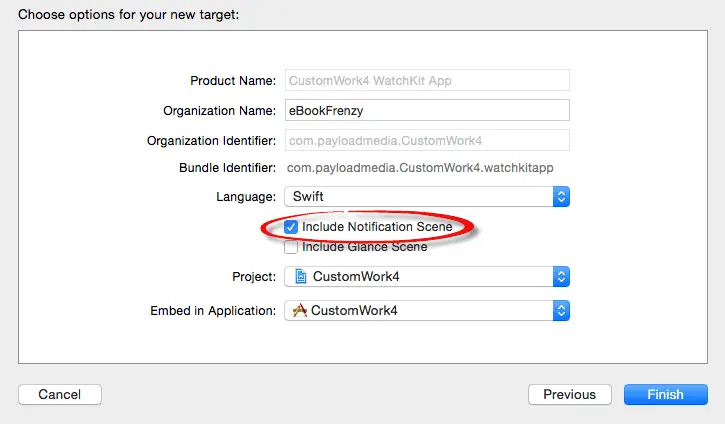
Task: Click the Include Notification Scene label text
Action: 377,227
